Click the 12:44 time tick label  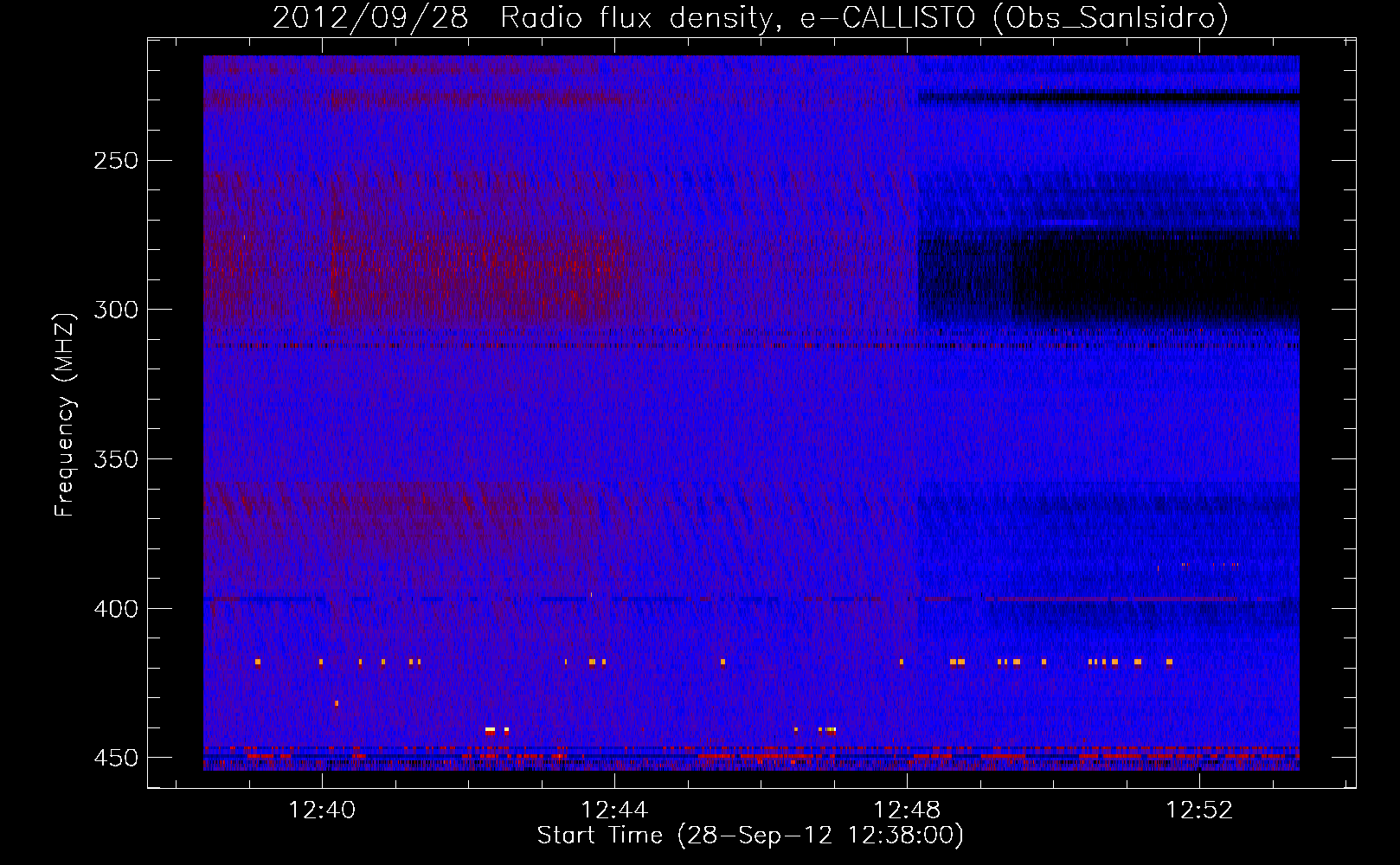pyautogui.click(x=614, y=811)
